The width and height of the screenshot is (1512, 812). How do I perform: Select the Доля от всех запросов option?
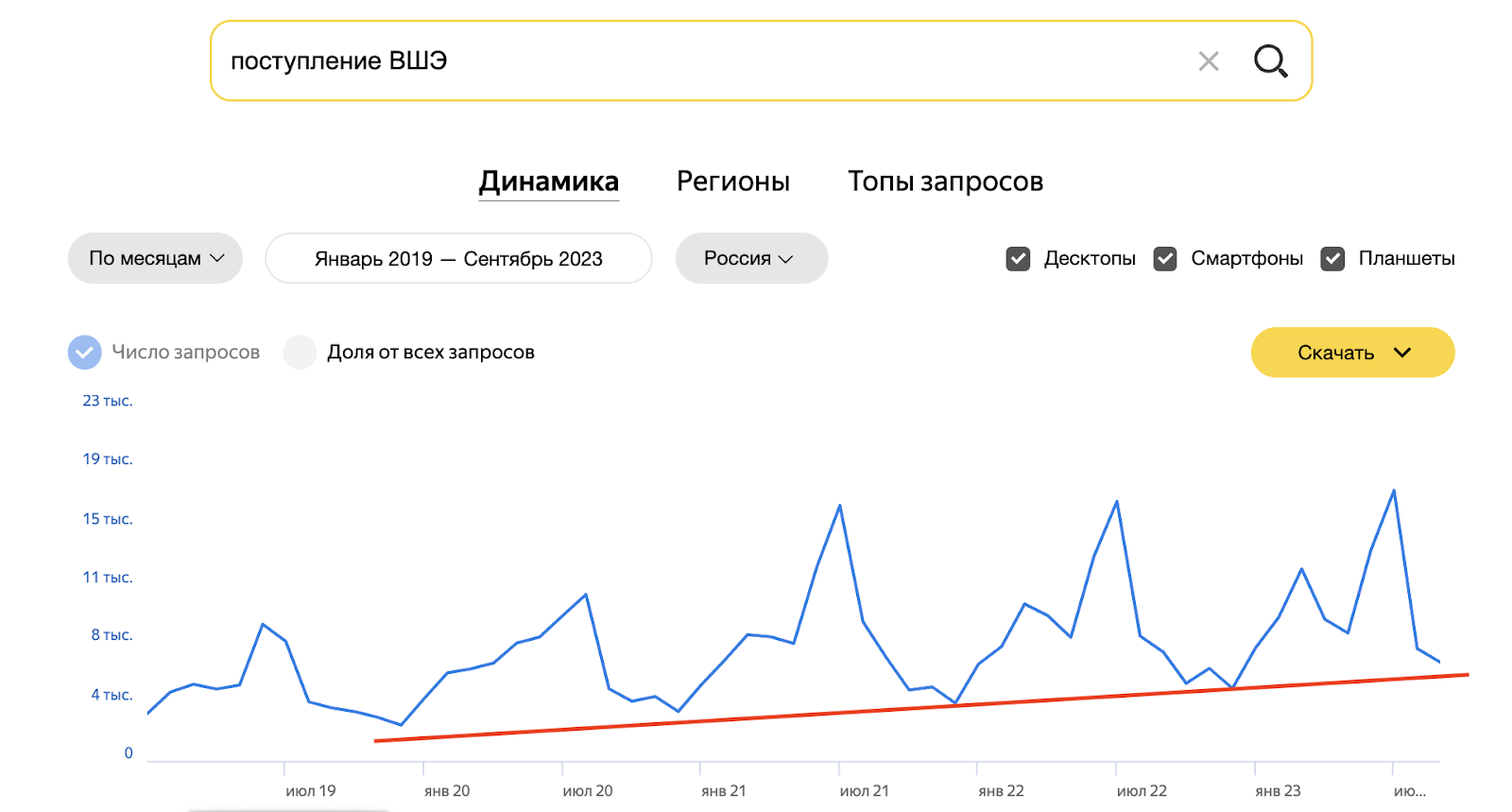300,353
